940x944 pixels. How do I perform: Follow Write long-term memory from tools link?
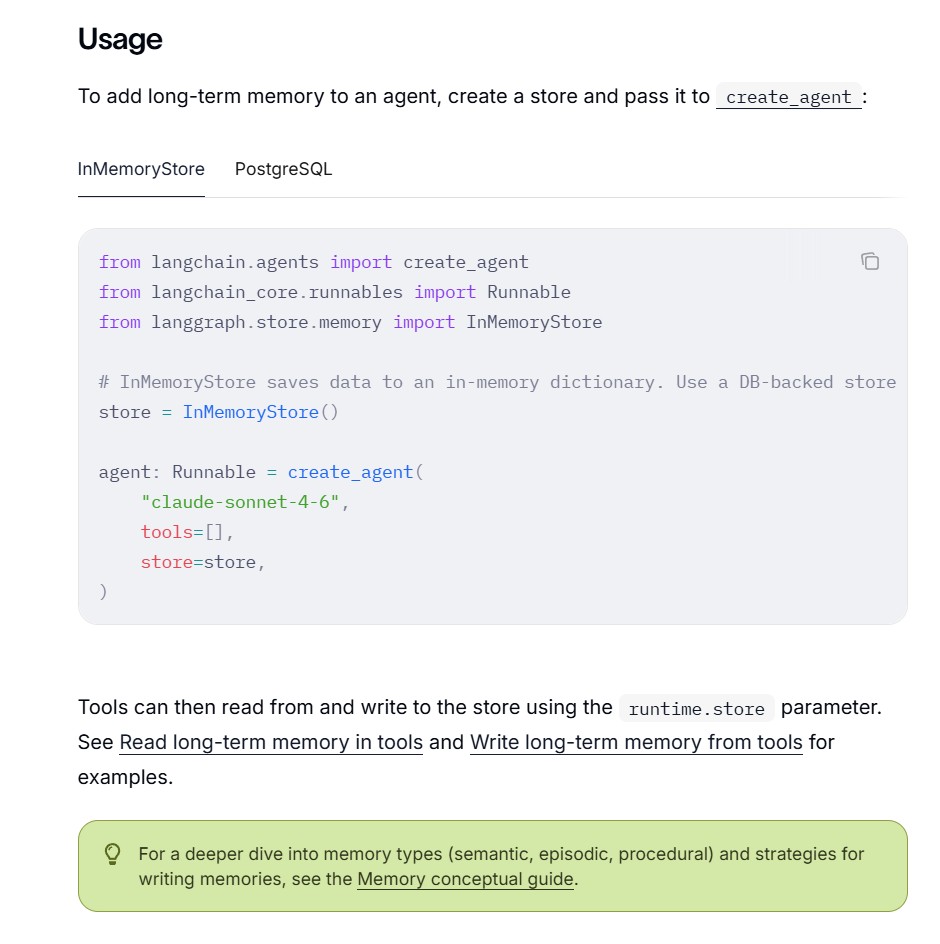tap(636, 742)
